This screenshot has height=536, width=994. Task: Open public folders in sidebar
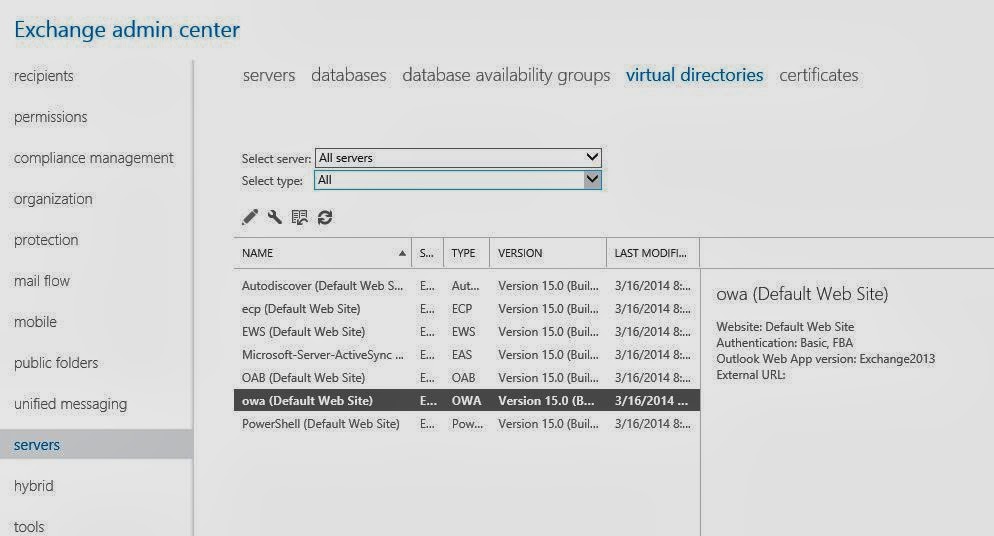56,363
